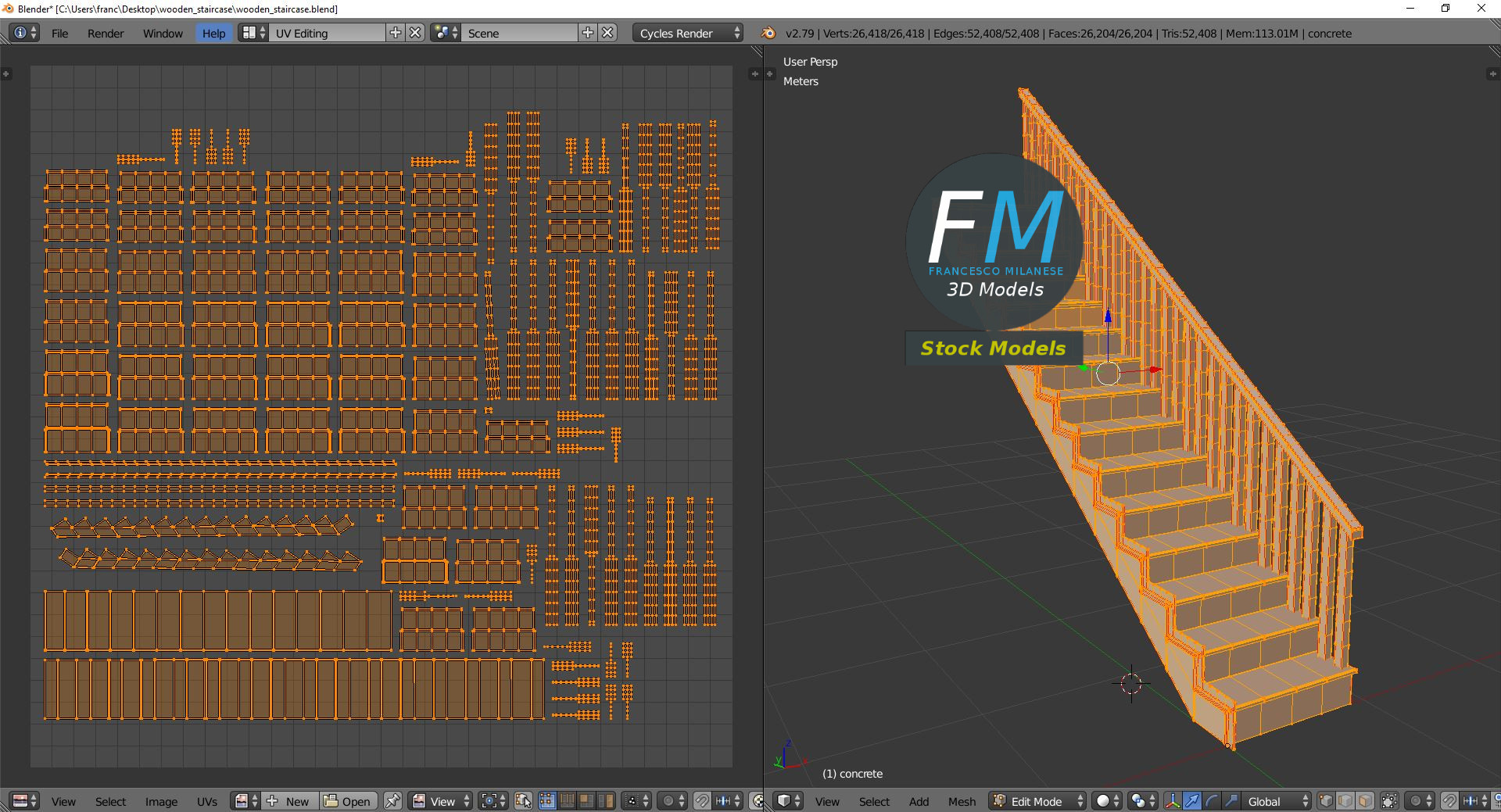1501x812 pixels.
Task: Open the UV editor View menu
Action: click(63, 801)
